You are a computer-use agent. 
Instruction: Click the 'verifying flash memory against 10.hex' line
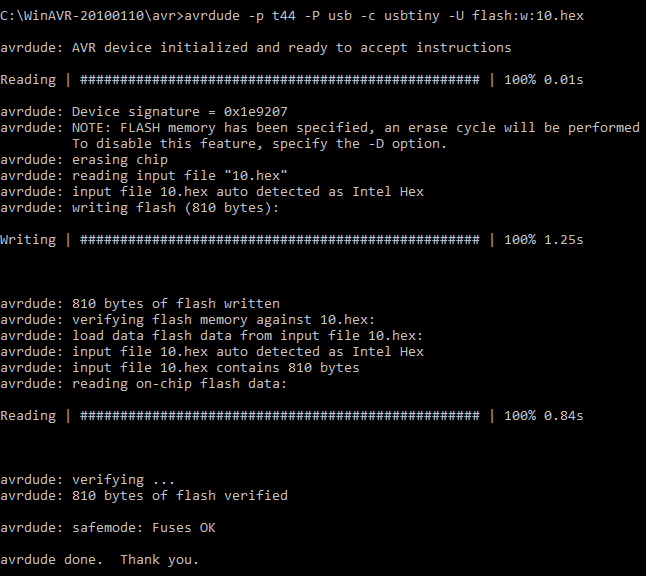tap(188, 320)
